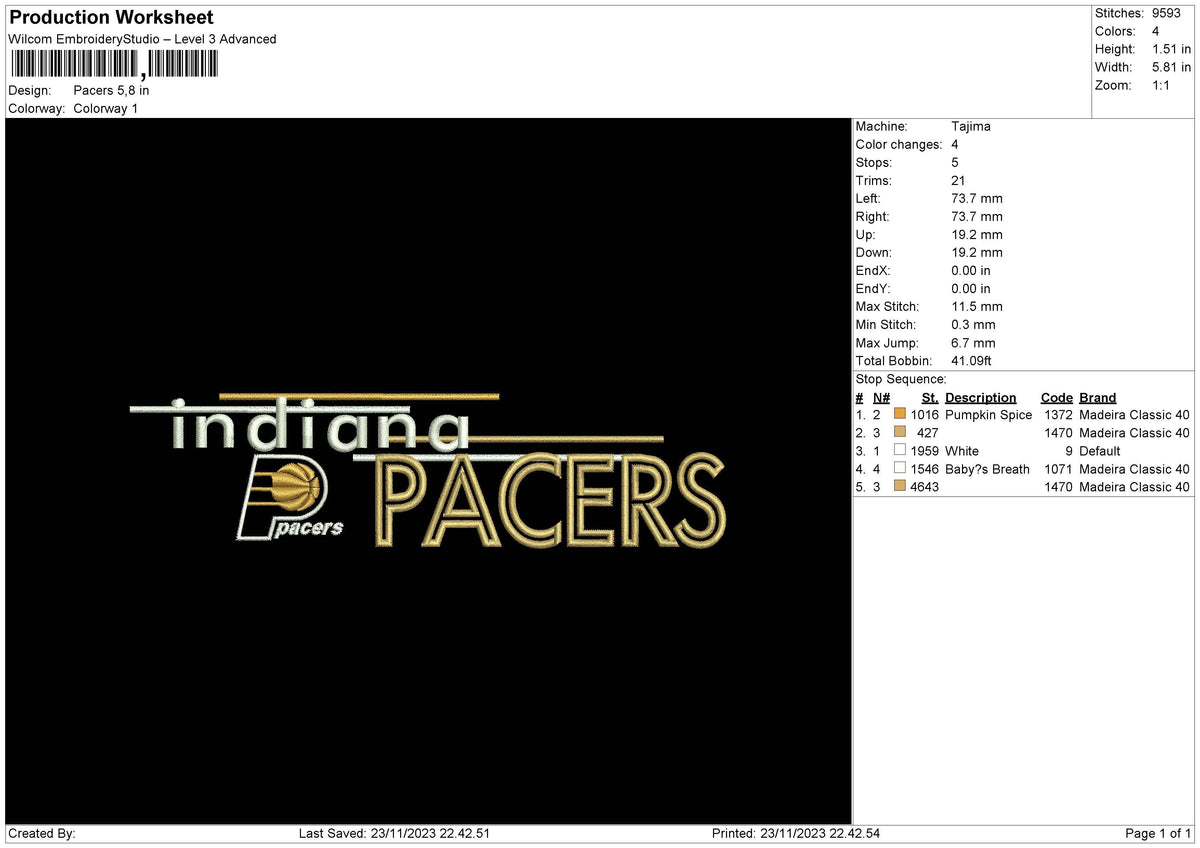Click the 'Down:' label
The width and height of the screenshot is (1200, 848).
(x=874, y=252)
